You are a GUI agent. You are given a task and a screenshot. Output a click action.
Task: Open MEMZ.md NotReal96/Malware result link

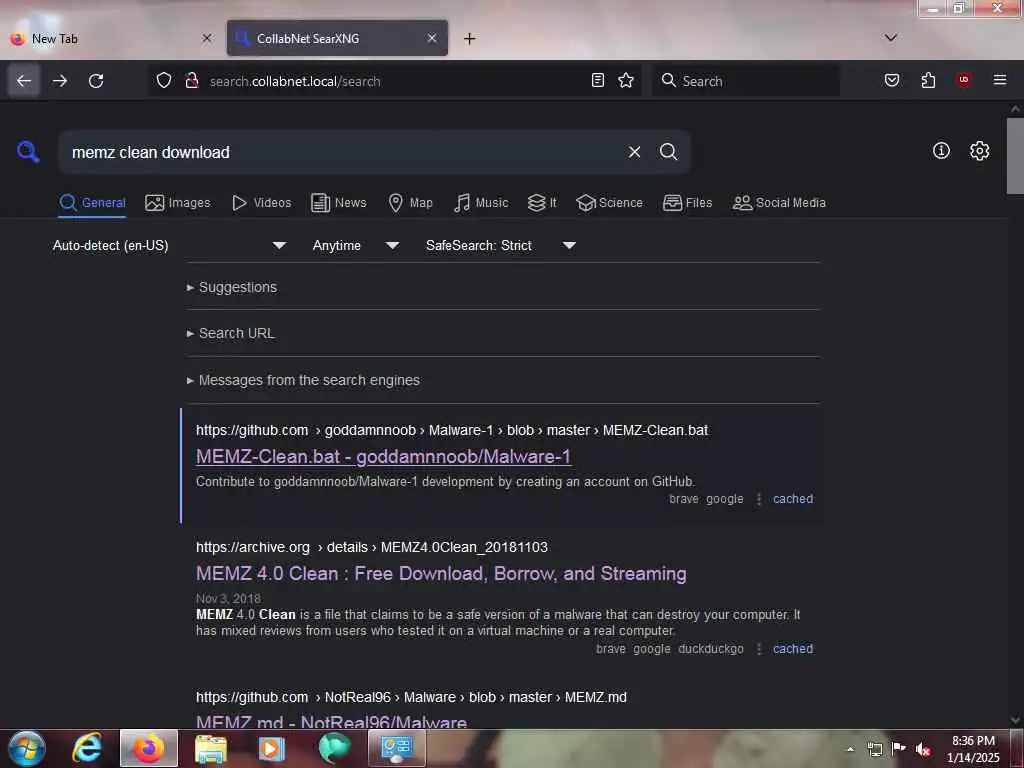[x=331, y=722]
